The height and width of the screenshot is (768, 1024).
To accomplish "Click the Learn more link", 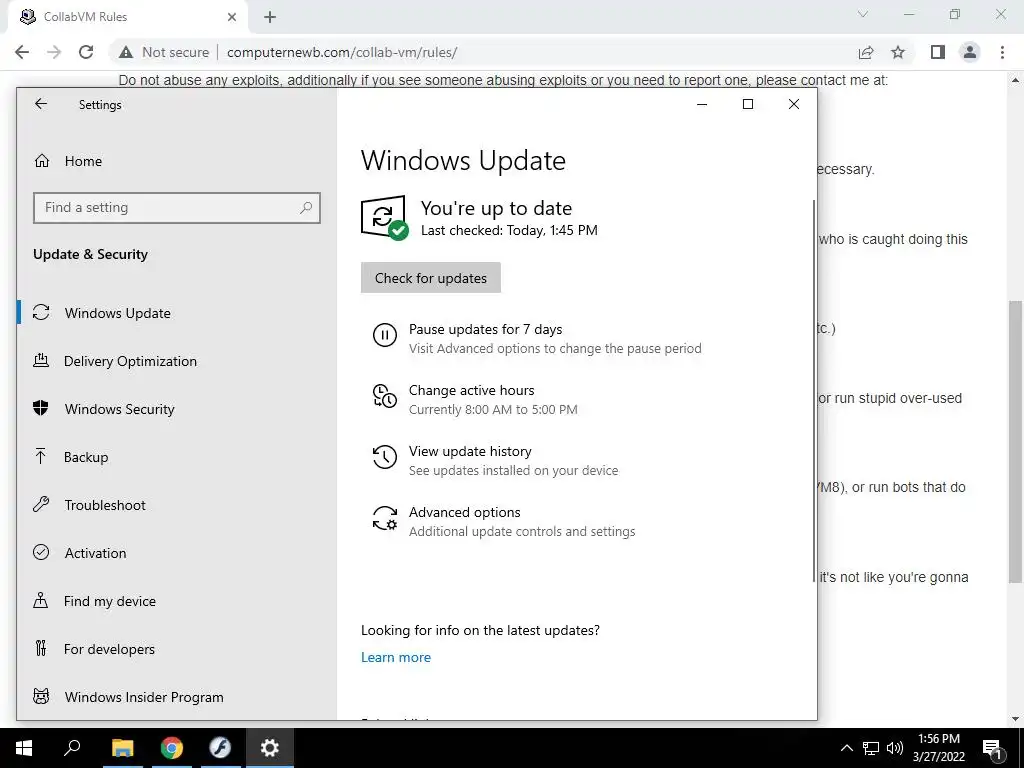I will click(x=396, y=657).
